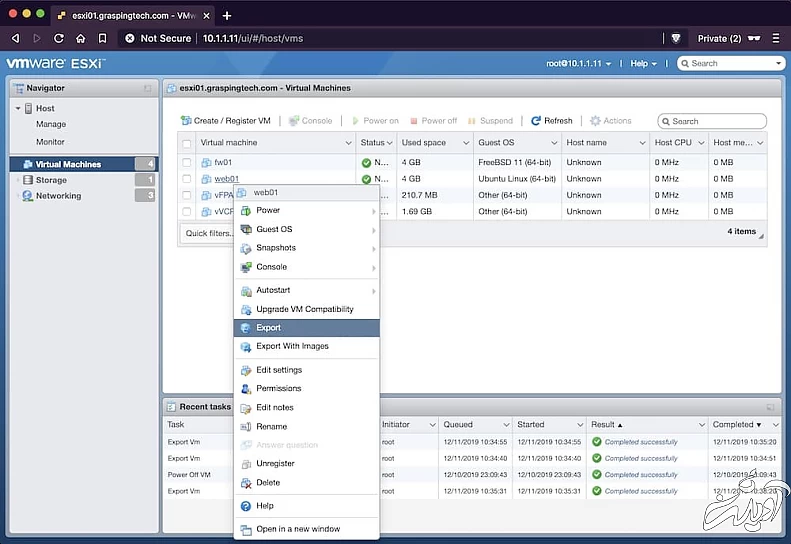
Task: Open the fw01 virtual machine link
Action: tap(222, 163)
